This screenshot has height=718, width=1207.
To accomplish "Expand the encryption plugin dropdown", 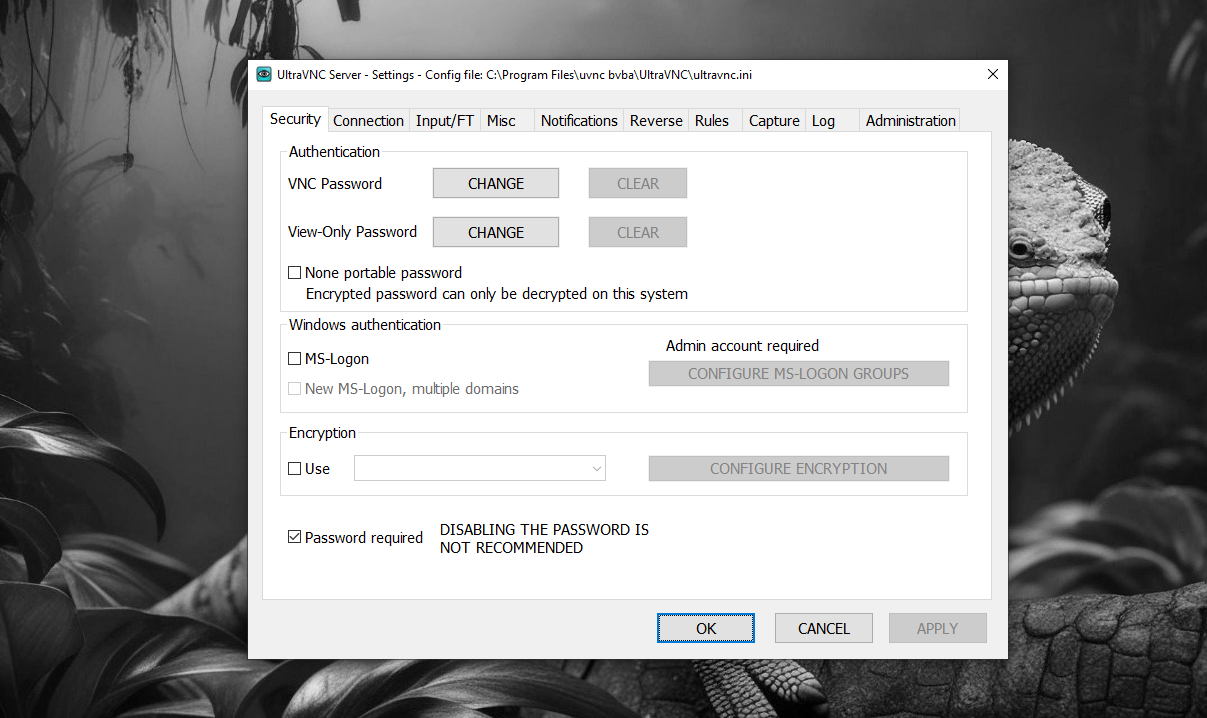I will 596,468.
